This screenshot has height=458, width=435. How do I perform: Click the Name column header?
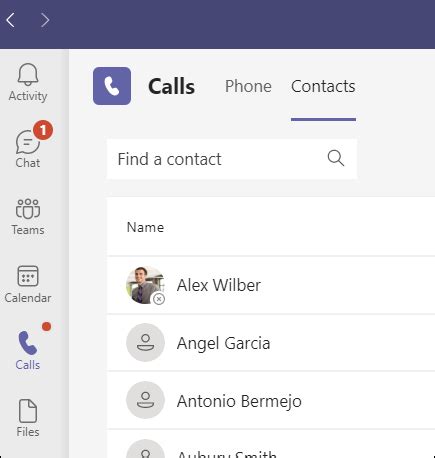pos(145,227)
